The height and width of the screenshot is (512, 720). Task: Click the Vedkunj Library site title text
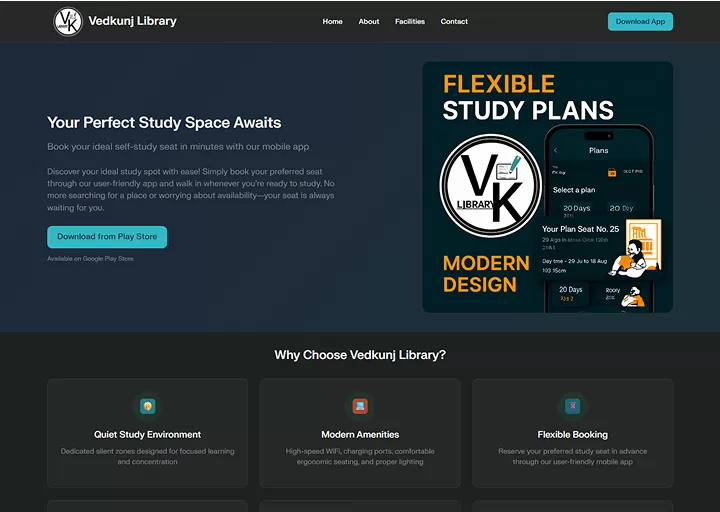132,21
